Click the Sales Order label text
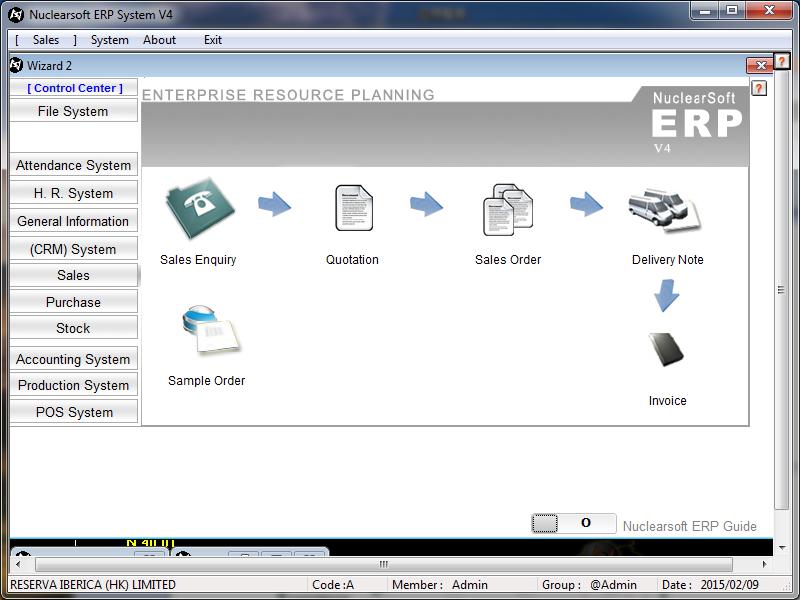The image size is (800, 600). [x=508, y=260]
